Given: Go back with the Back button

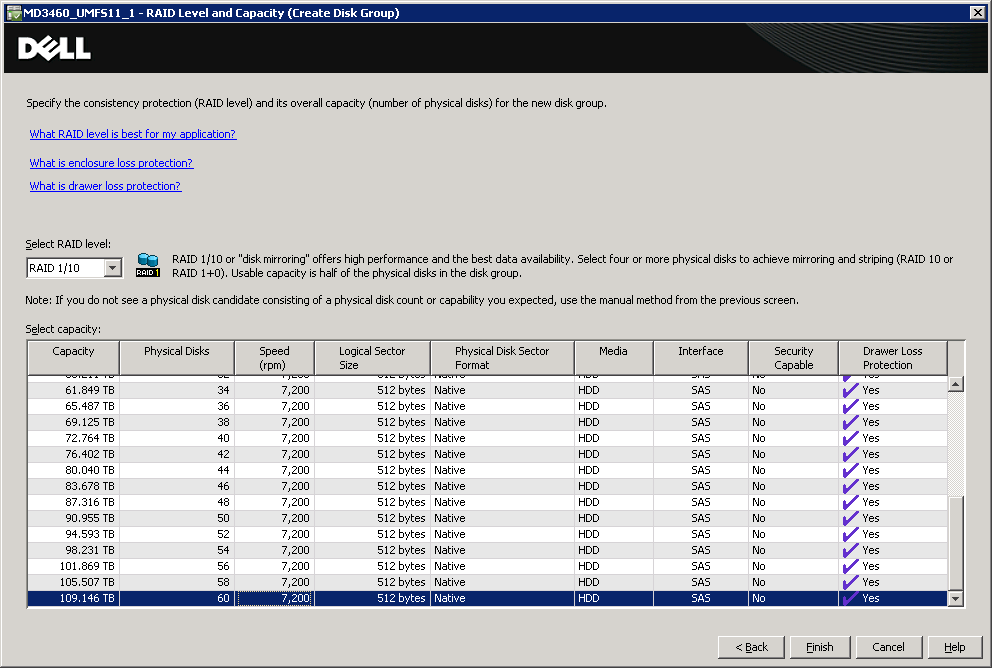Looking at the screenshot, I should 751,647.
